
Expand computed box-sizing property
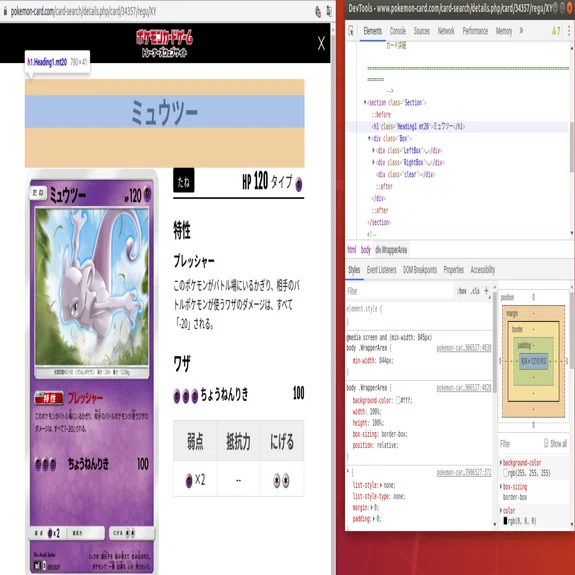click(501, 487)
